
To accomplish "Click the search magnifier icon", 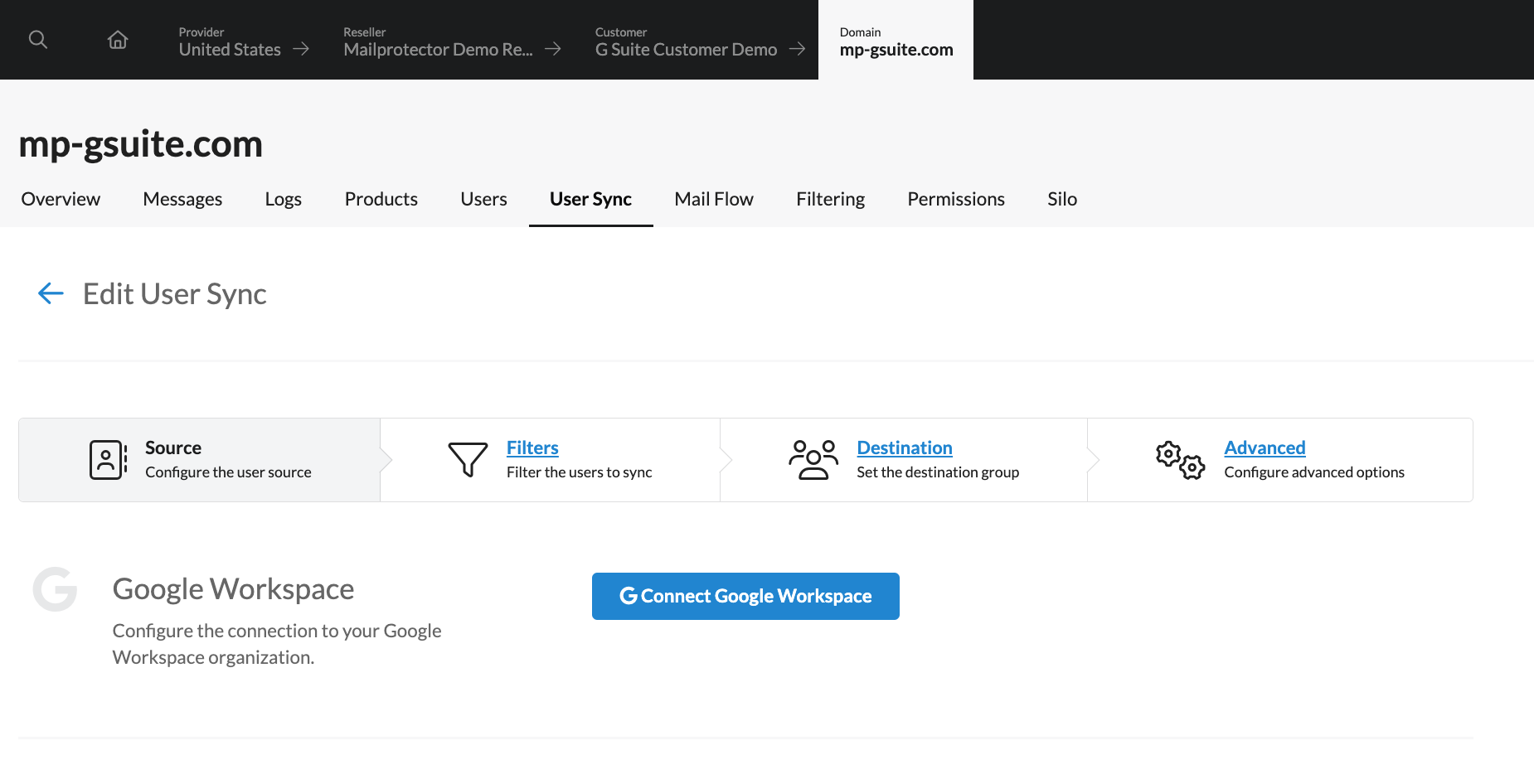I will pyautogui.click(x=38, y=40).
